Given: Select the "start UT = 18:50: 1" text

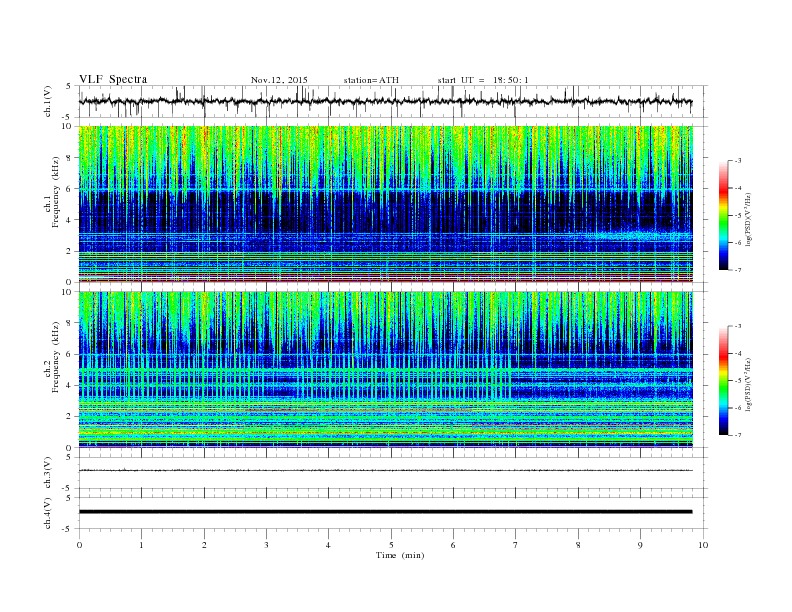Looking at the screenshot, I should [x=483, y=80].
